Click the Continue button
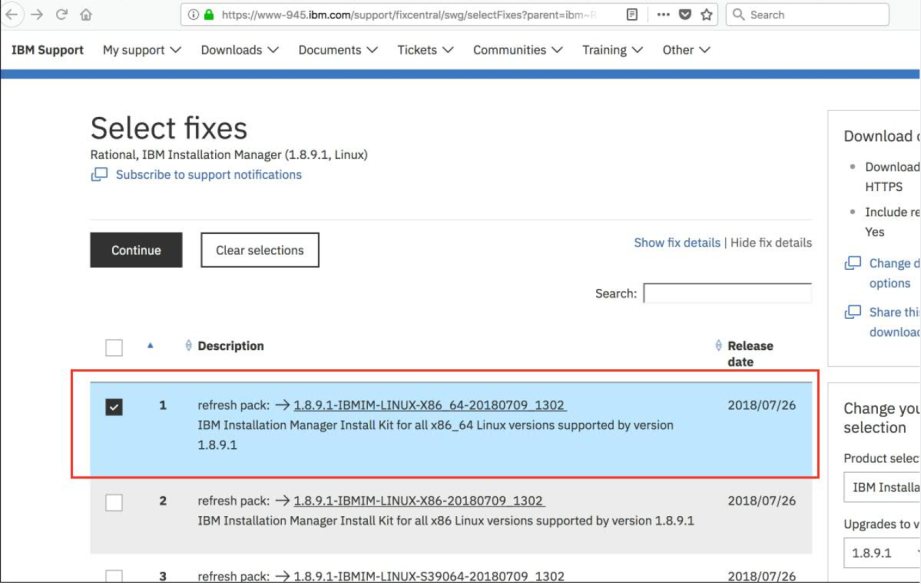 (x=135, y=250)
